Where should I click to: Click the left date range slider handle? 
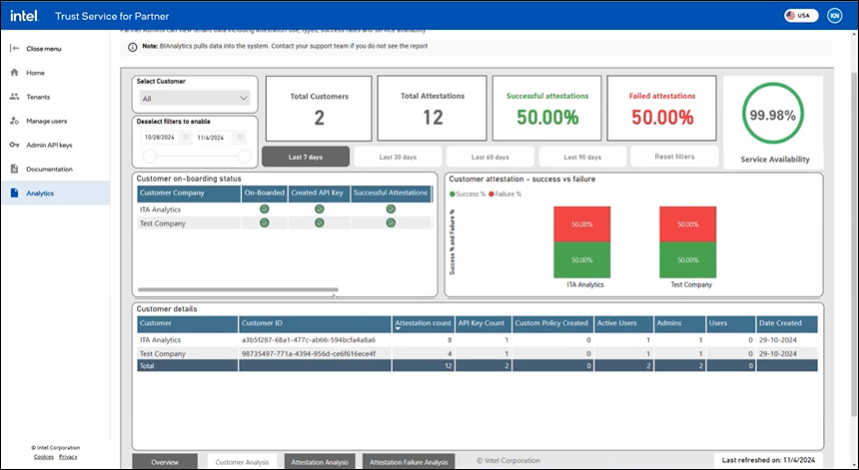[149, 157]
